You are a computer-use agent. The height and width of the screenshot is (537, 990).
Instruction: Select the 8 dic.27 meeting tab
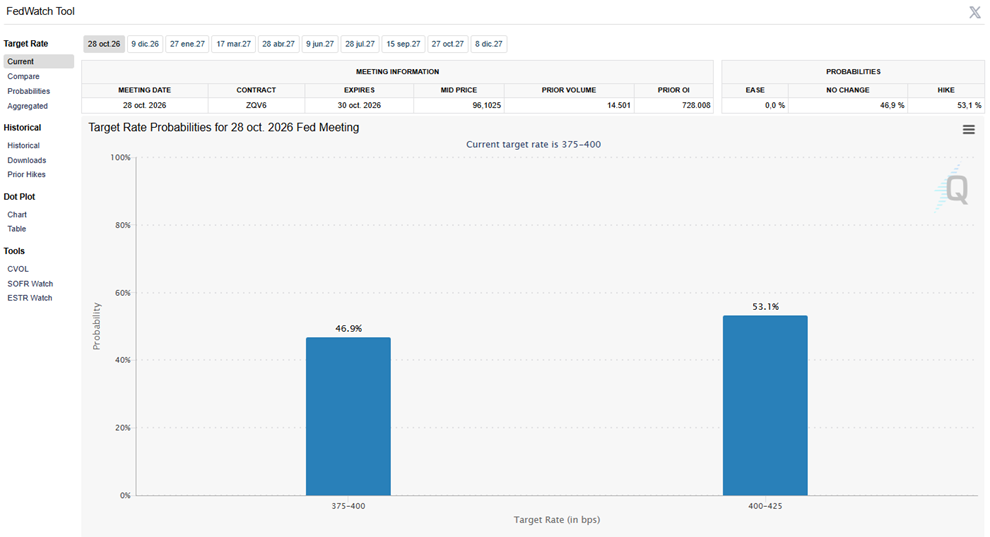click(x=489, y=44)
